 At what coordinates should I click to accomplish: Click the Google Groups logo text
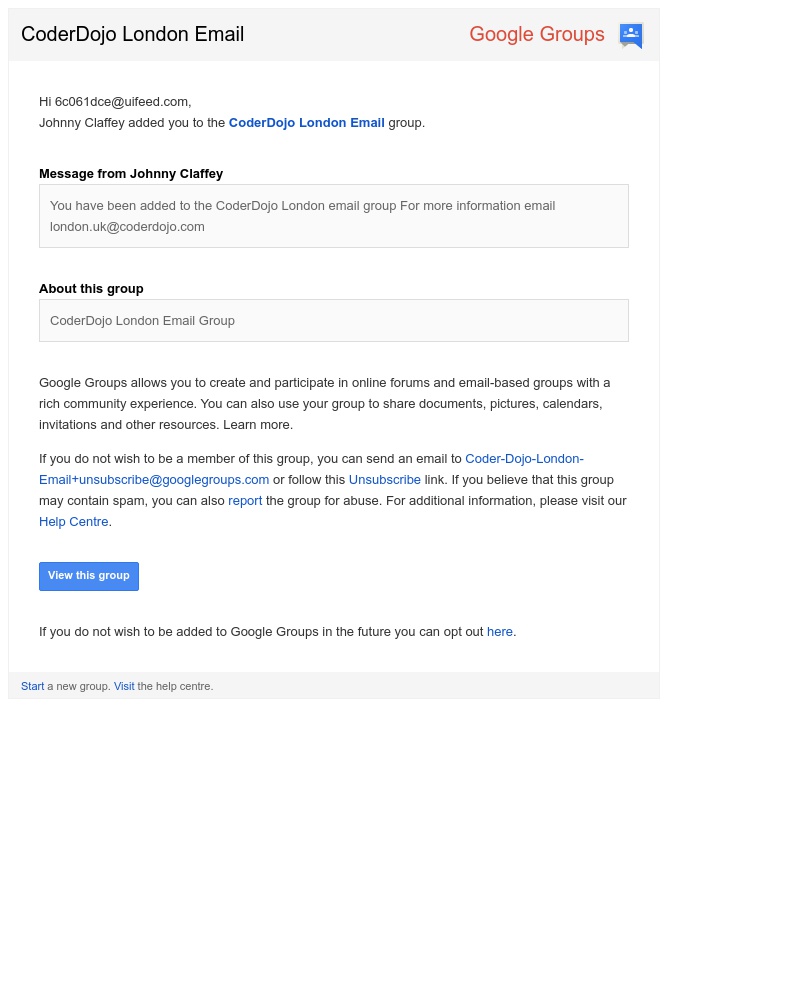[x=537, y=34]
